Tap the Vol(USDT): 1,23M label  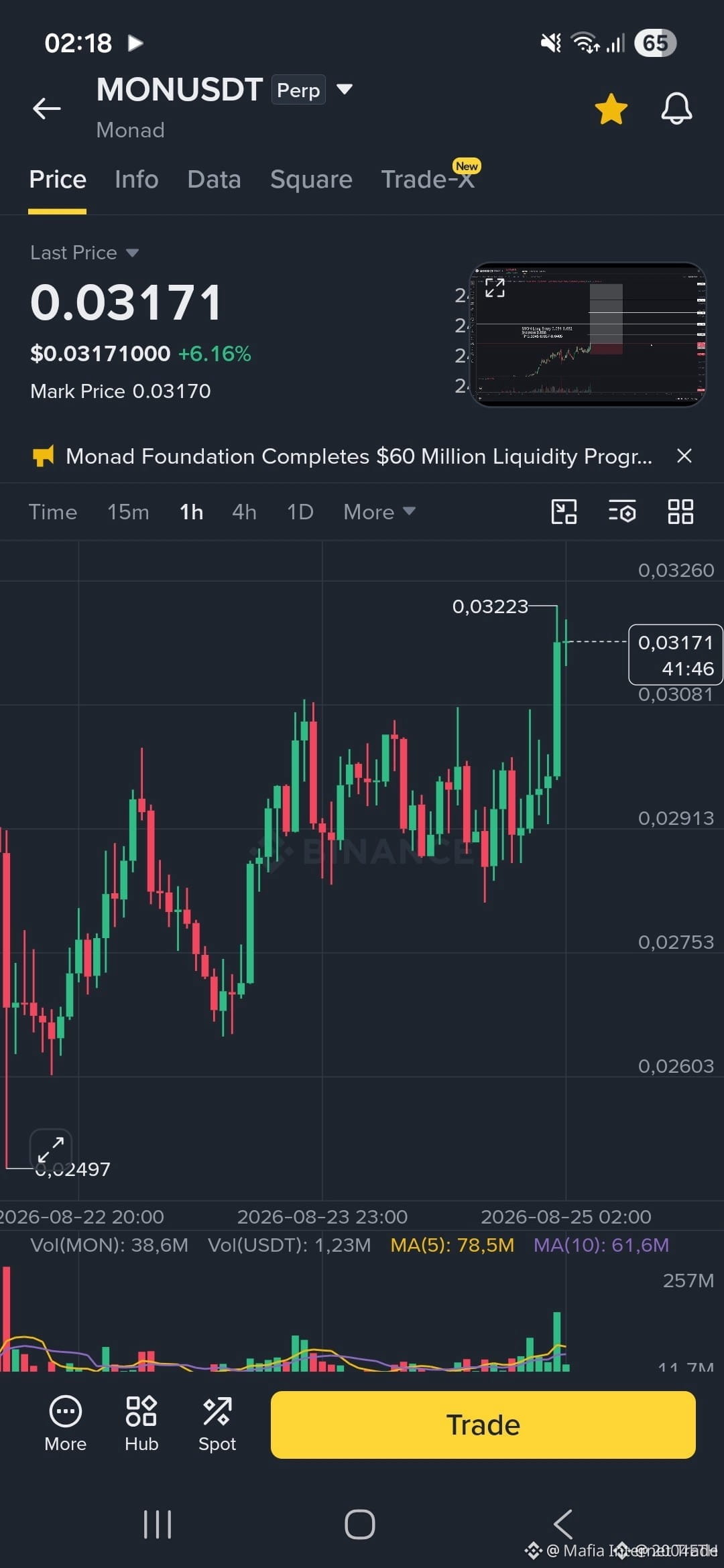coord(289,1245)
